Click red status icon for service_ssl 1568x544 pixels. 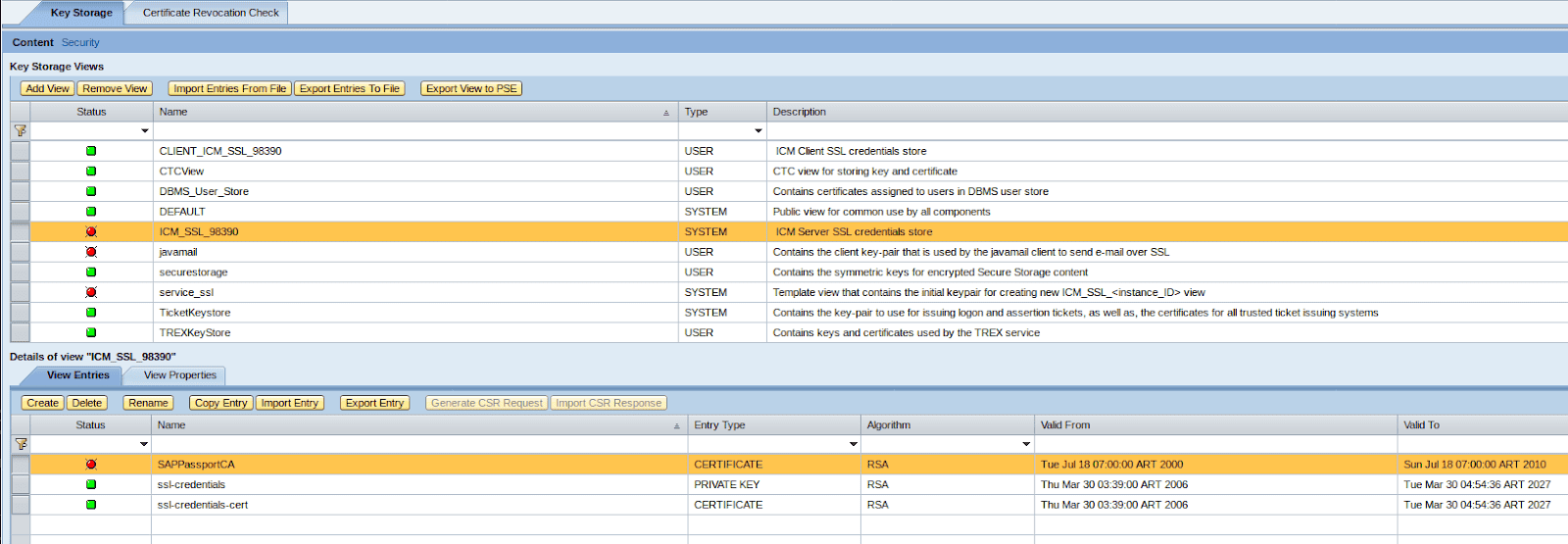point(91,292)
